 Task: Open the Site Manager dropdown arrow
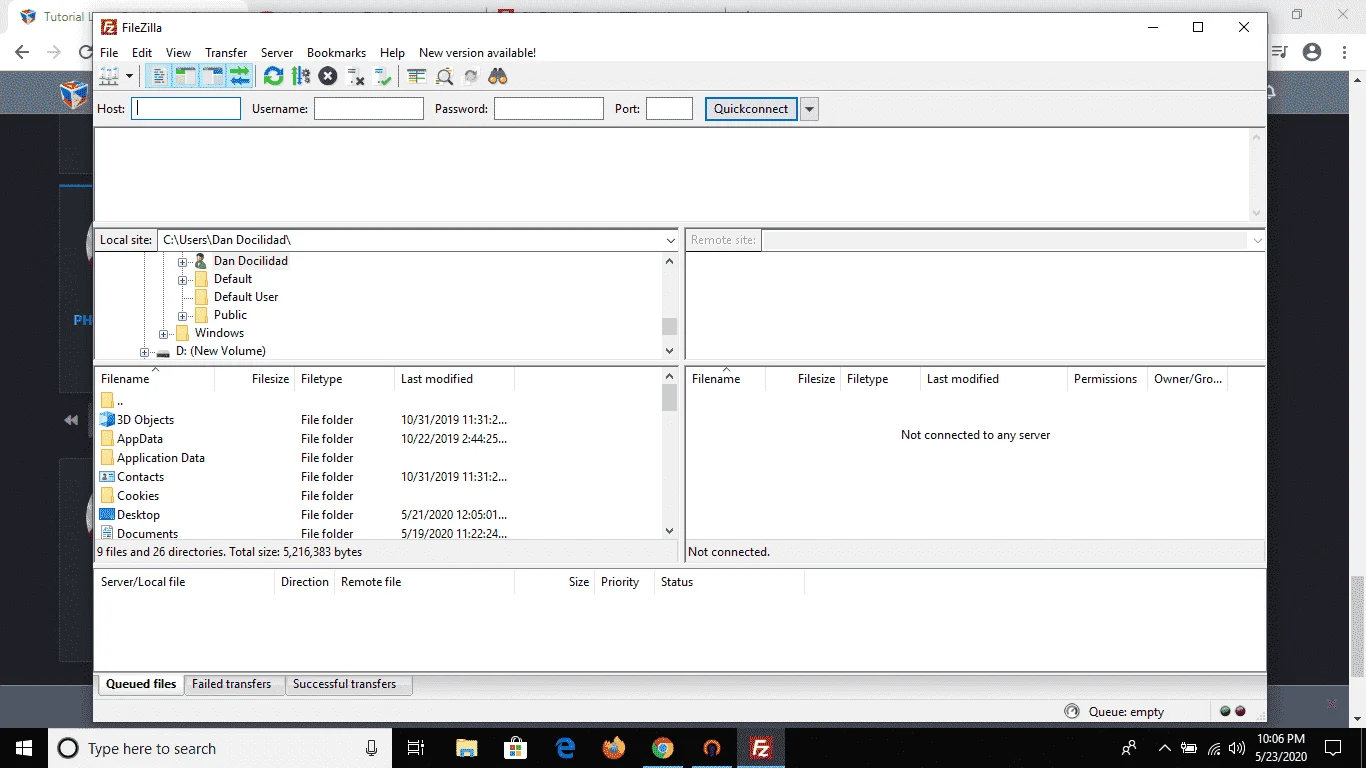[x=129, y=76]
